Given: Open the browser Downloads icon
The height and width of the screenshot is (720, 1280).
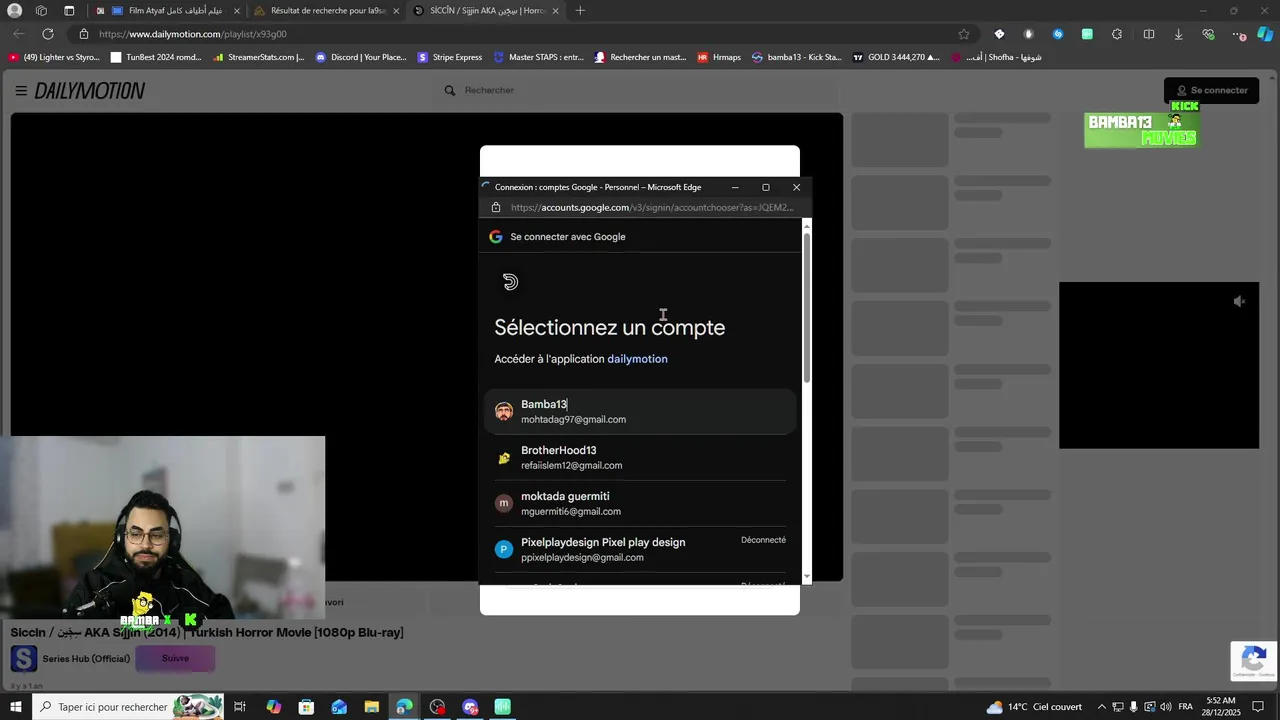Looking at the screenshot, I should pos(1178,34).
